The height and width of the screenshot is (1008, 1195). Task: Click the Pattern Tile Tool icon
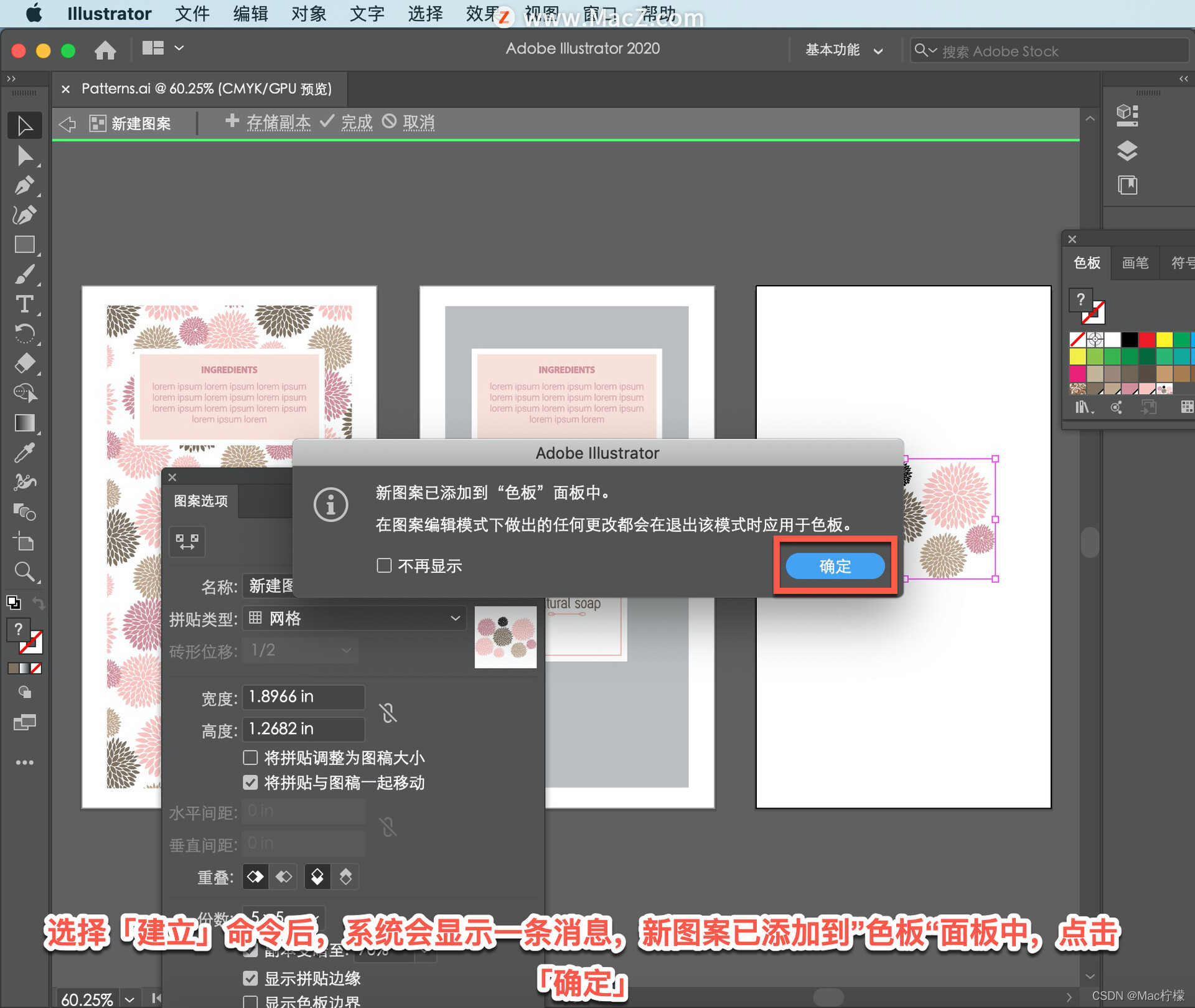[187, 541]
